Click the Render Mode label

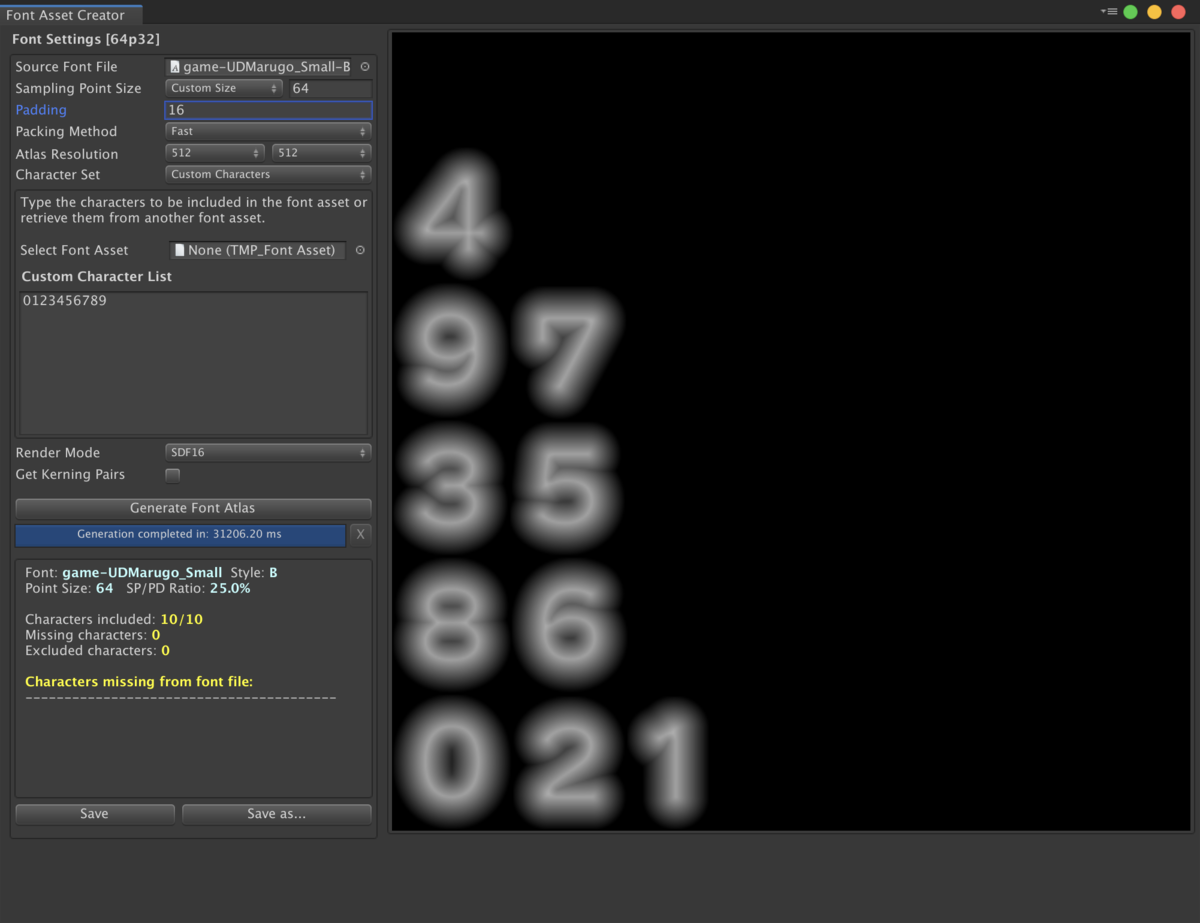tap(58, 453)
